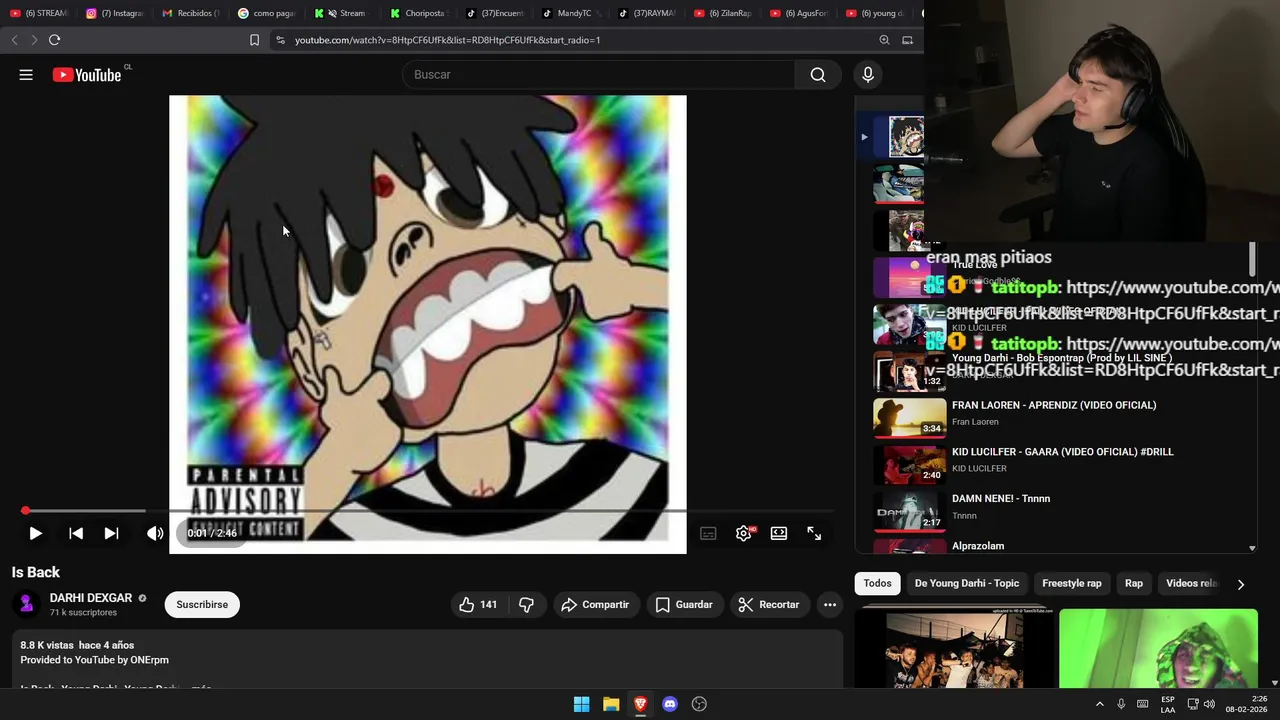Open Discord from taskbar
1280x720 pixels.
670,704
